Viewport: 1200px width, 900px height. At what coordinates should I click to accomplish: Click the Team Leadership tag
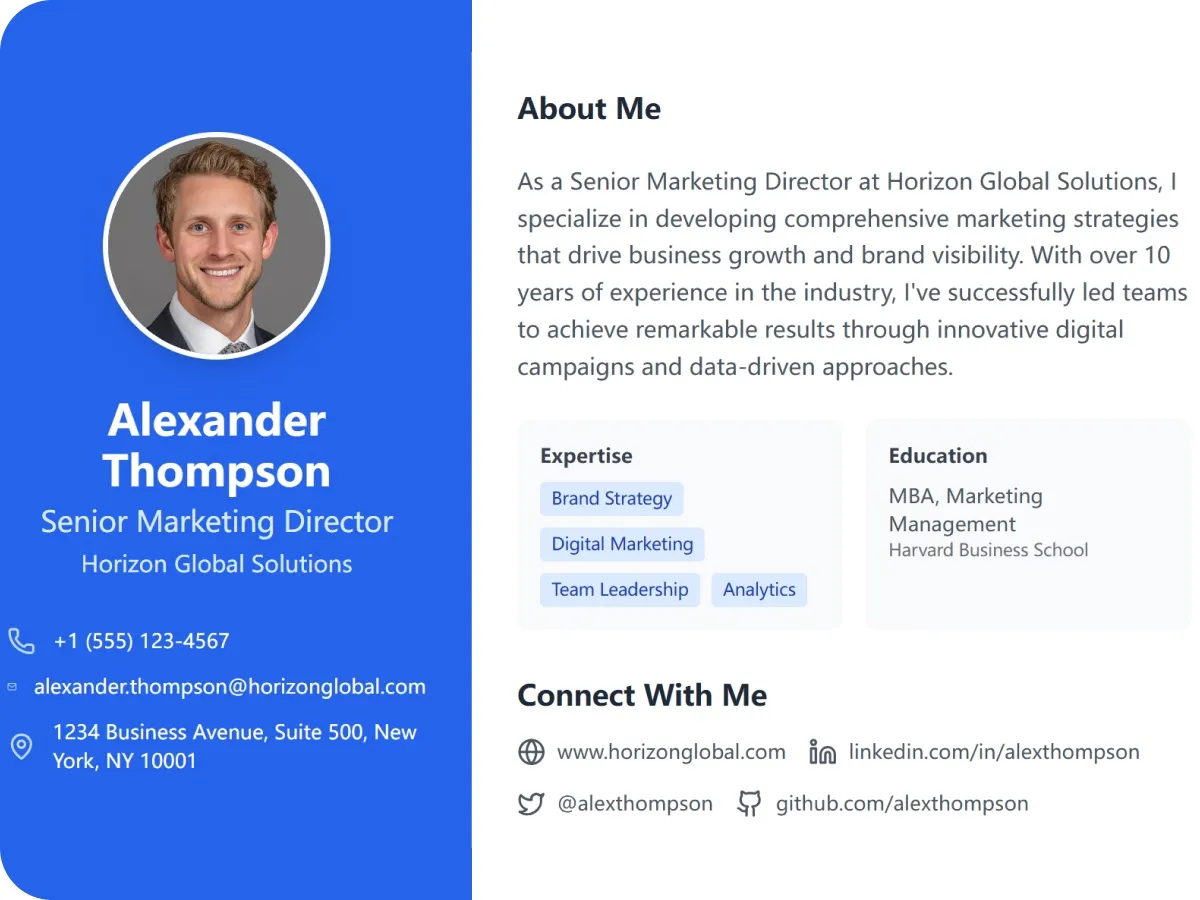(x=620, y=590)
